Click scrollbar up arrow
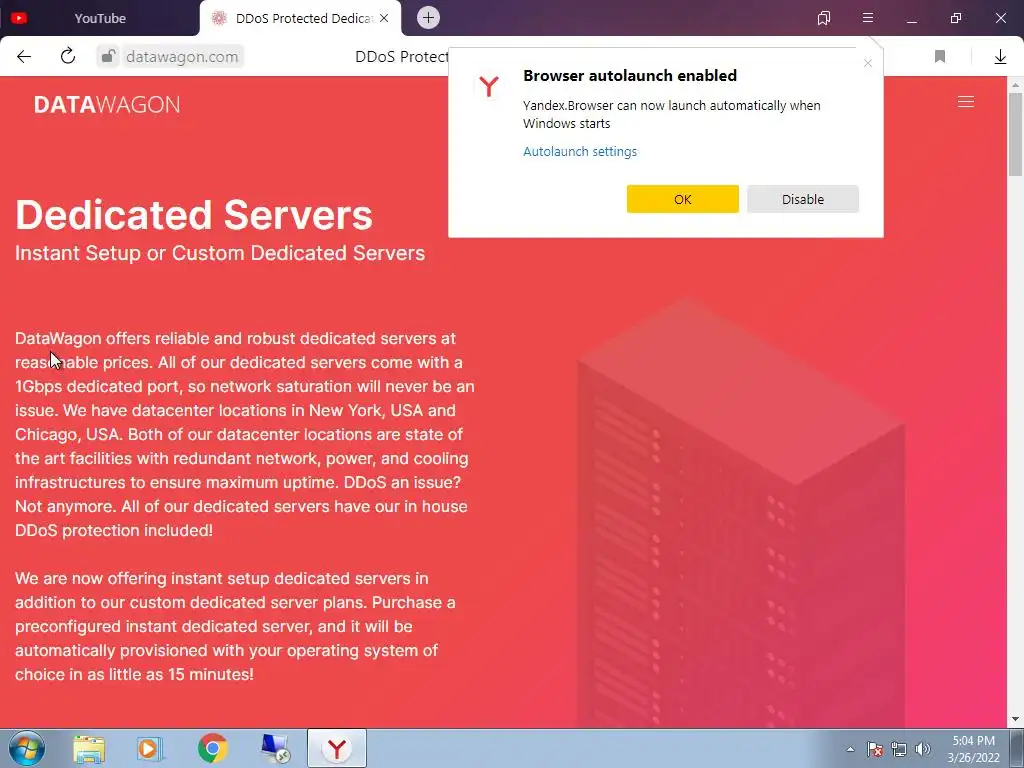1024x768 pixels. pyautogui.click(x=1015, y=85)
